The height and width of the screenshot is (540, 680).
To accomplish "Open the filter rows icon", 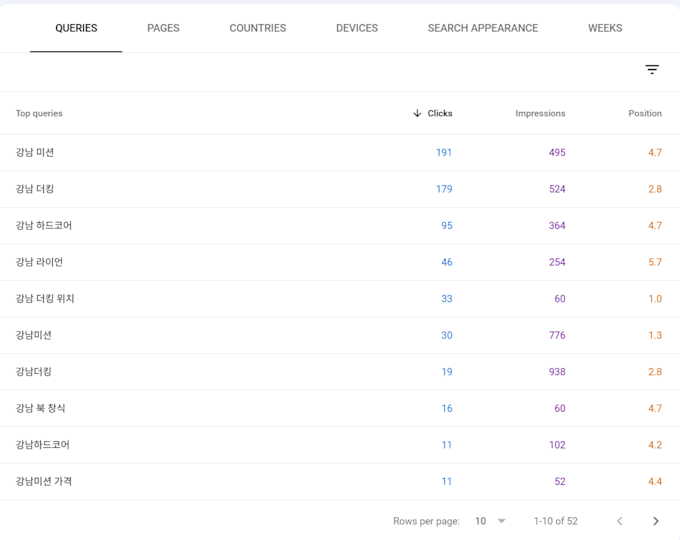I will 652,69.
